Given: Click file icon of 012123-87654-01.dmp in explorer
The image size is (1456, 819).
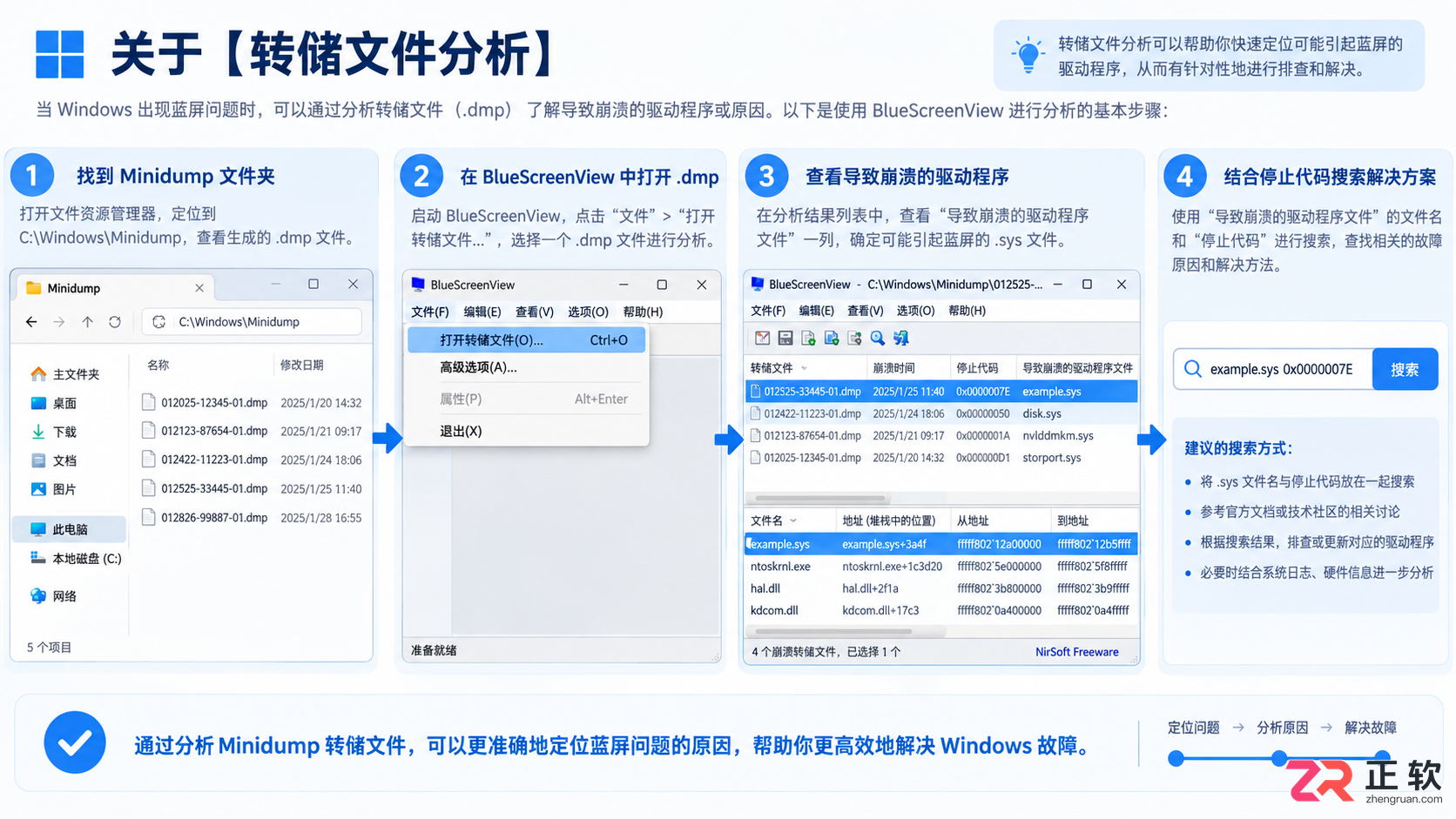Looking at the screenshot, I should pyautogui.click(x=148, y=430).
